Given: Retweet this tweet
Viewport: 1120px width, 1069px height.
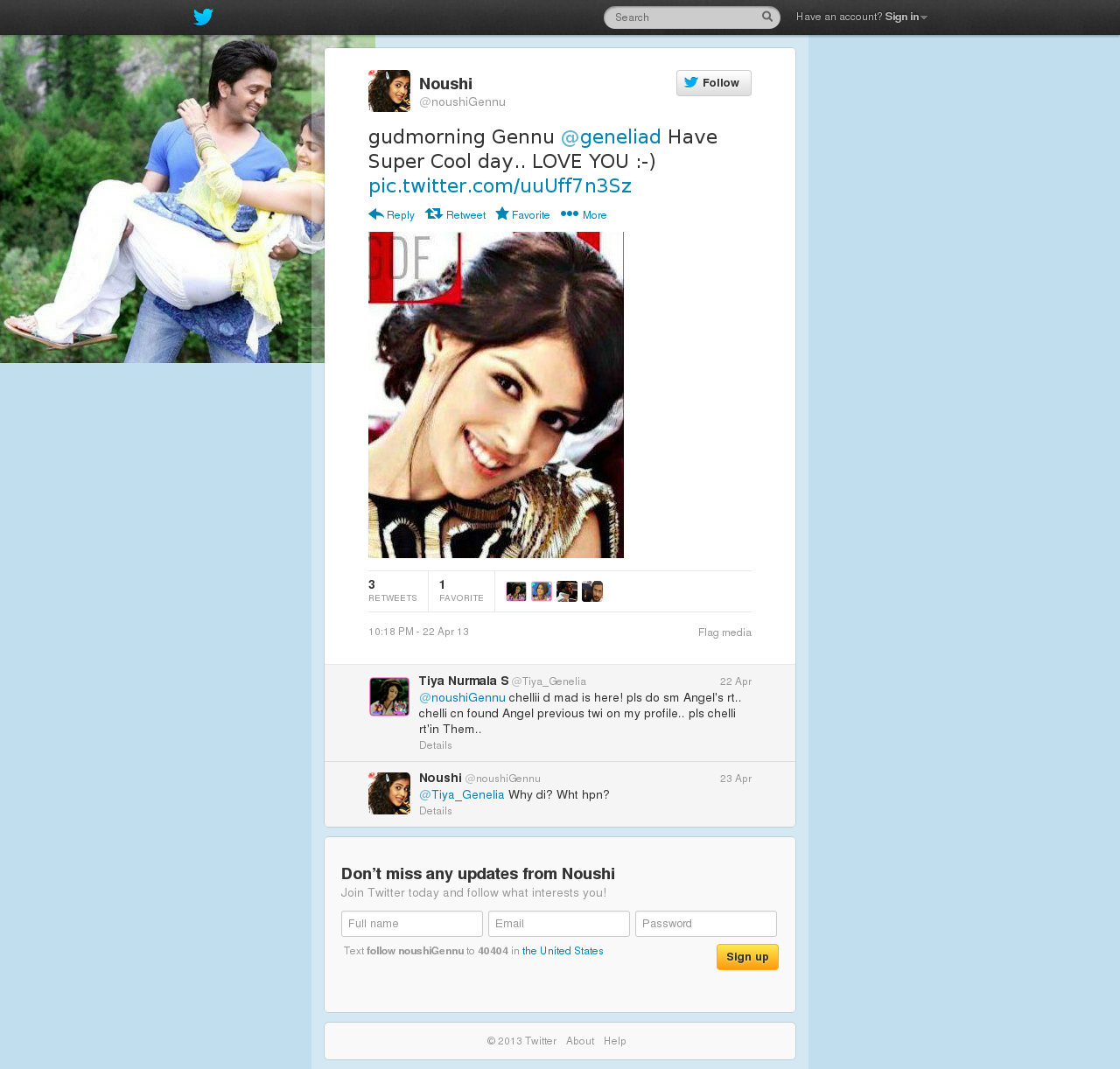Looking at the screenshot, I should point(455,215).
